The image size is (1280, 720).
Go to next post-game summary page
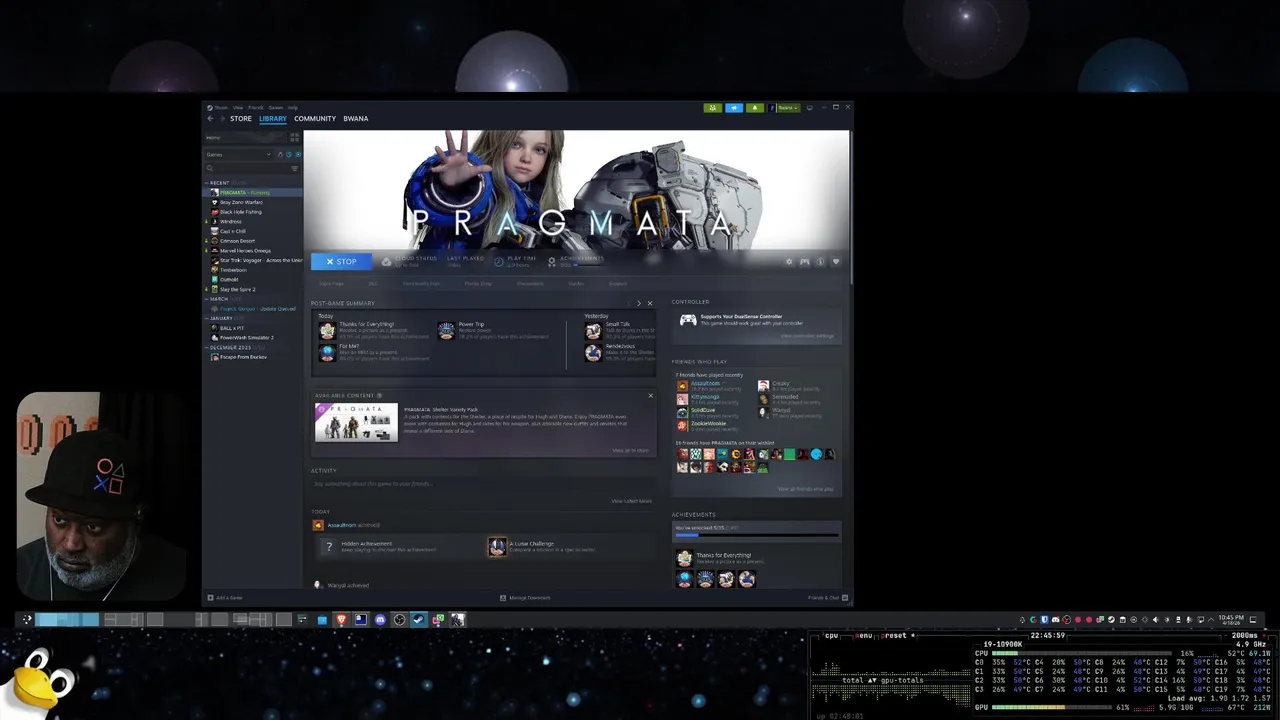(639, 303)
